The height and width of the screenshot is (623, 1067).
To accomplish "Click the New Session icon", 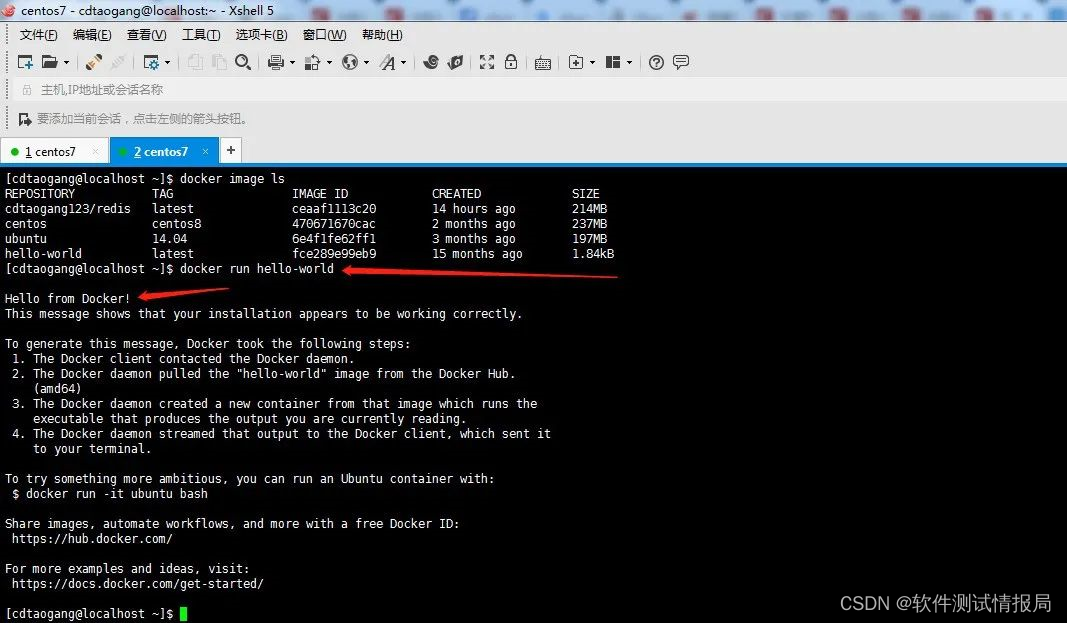I will 25,63.
